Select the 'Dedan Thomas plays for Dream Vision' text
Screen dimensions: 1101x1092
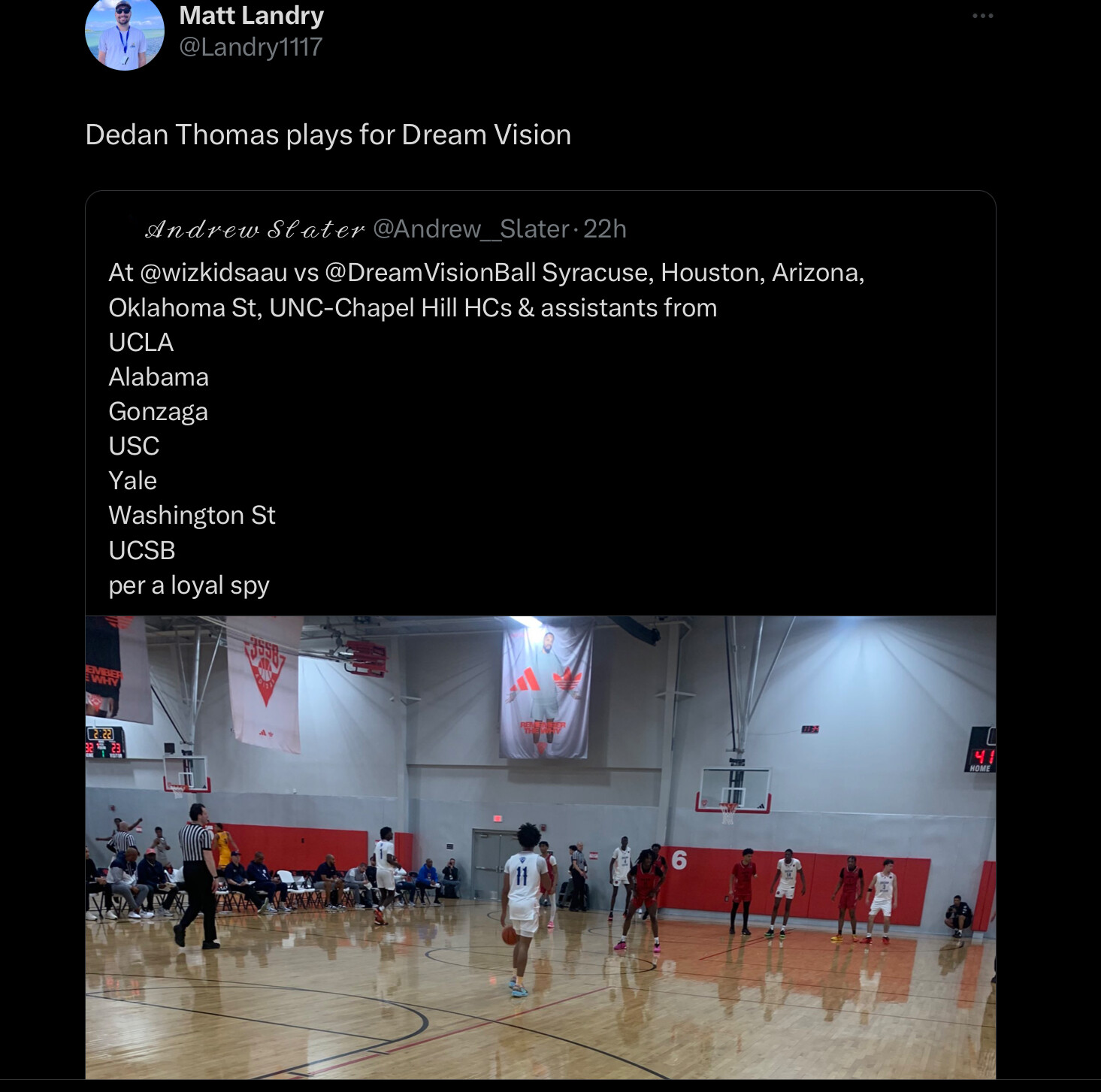click(x=328, y=135)
